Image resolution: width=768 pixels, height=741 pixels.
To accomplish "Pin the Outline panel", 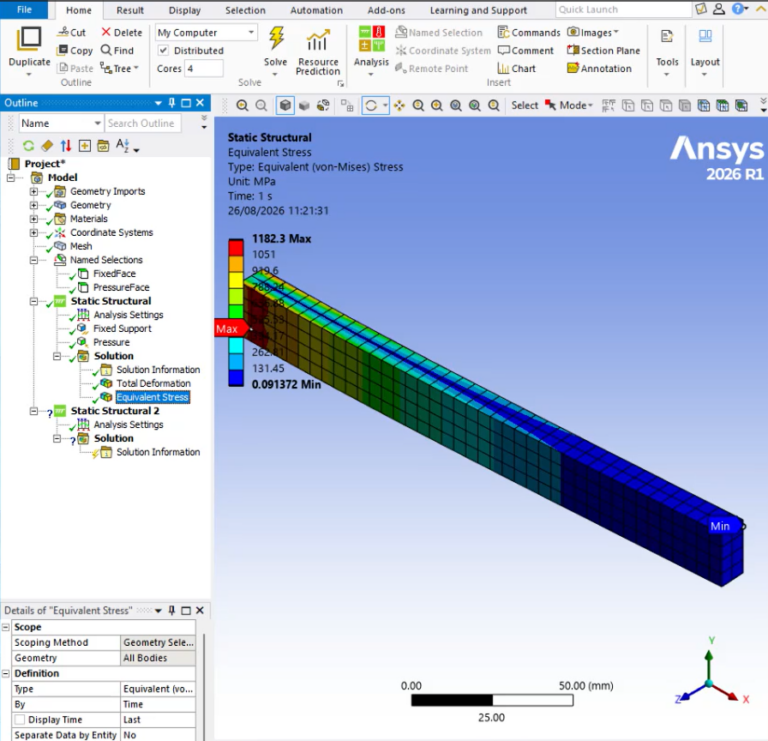I will coord(171,103).
